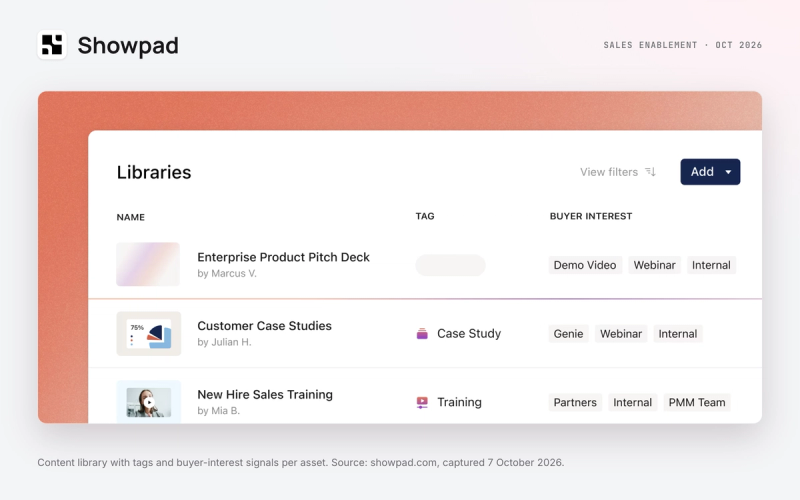Click the Case Study tag label
Screen dimensions: 800x500
pyautogui.click(x=469, y=334)
